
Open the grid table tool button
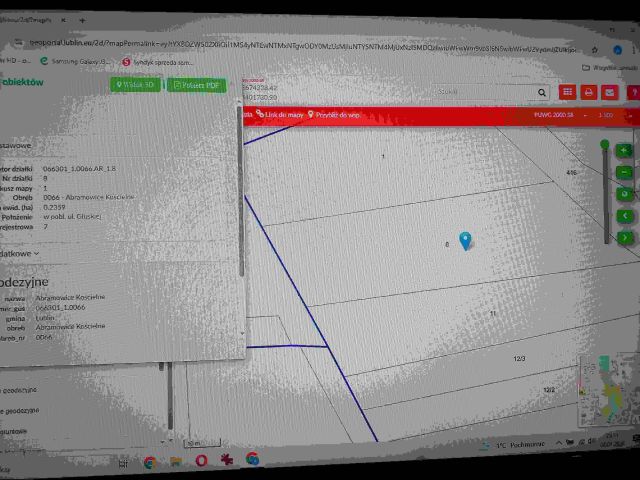567,92
